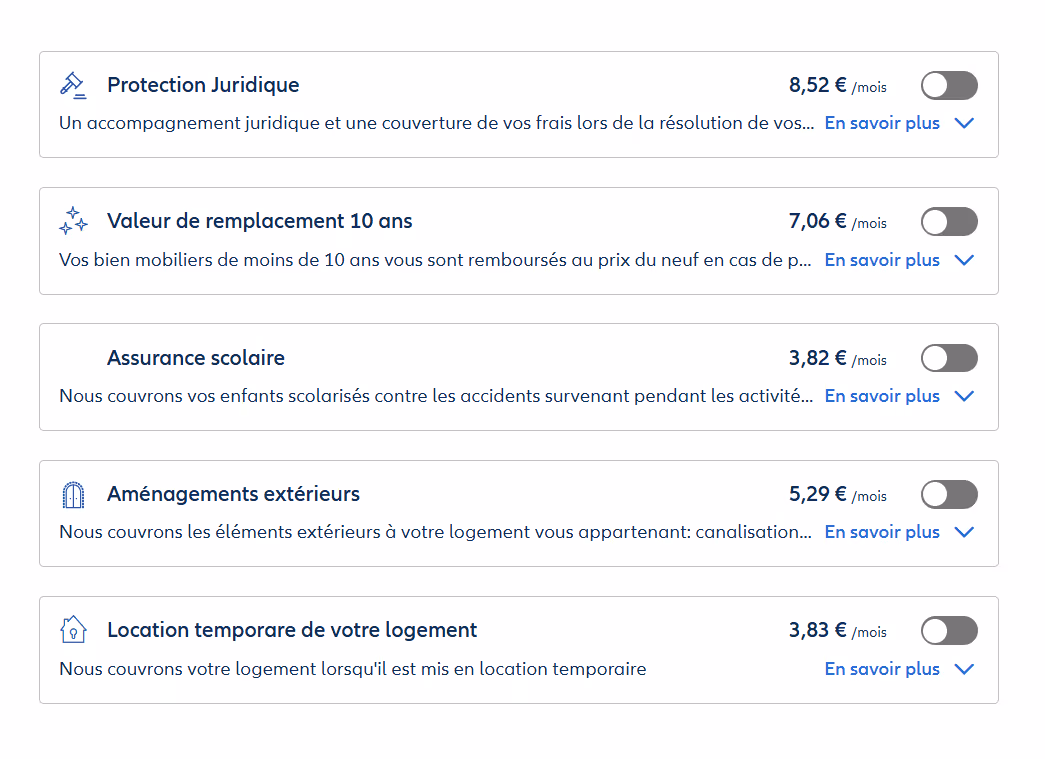The height and width of the screenshot is (759, 1045).
Task: Expand the Valeur de remplacement chevron arrow
Action: coord(964,260)
